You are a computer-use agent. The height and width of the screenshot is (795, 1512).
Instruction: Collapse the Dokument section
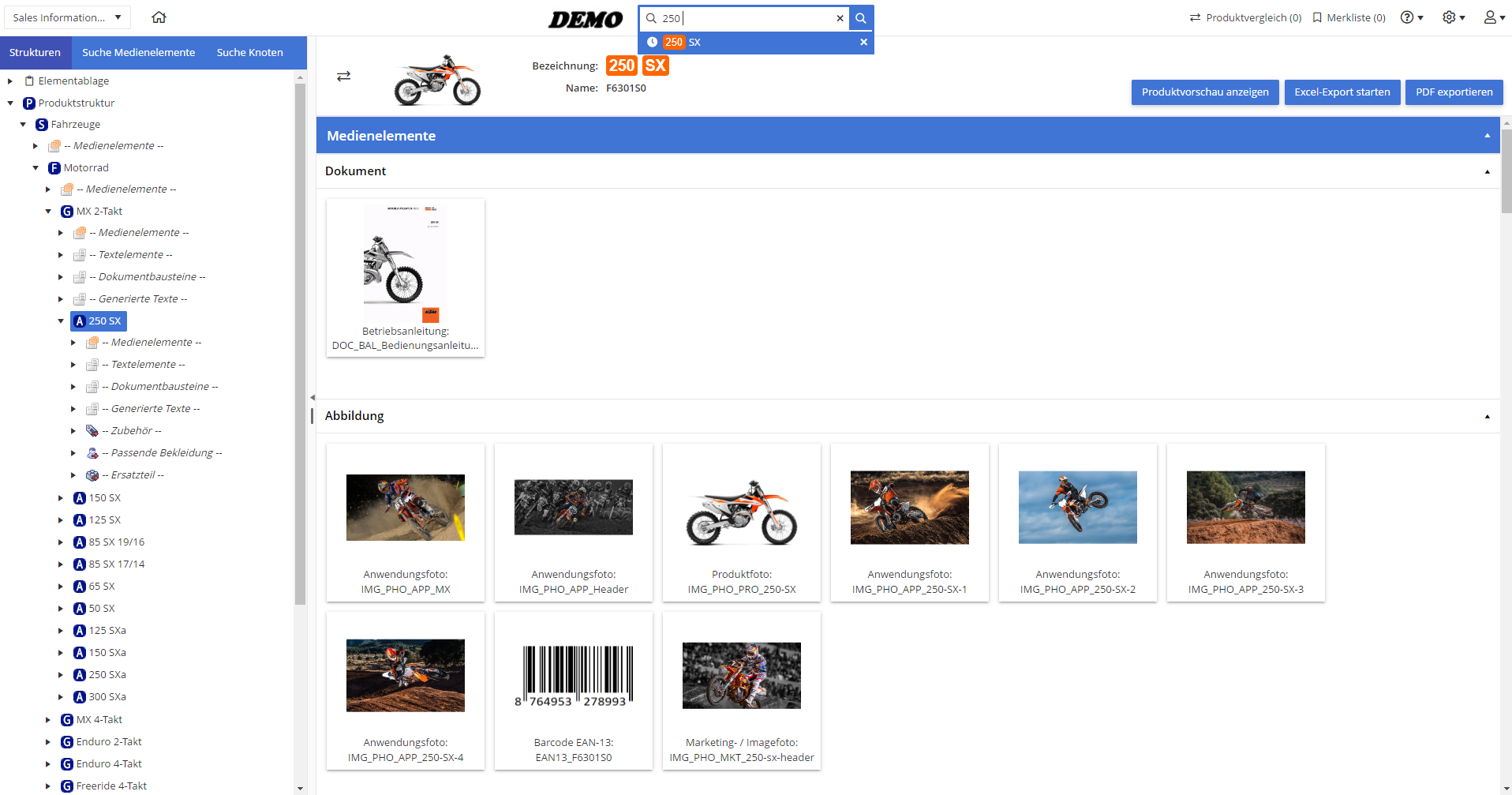tap(1487, 171)
